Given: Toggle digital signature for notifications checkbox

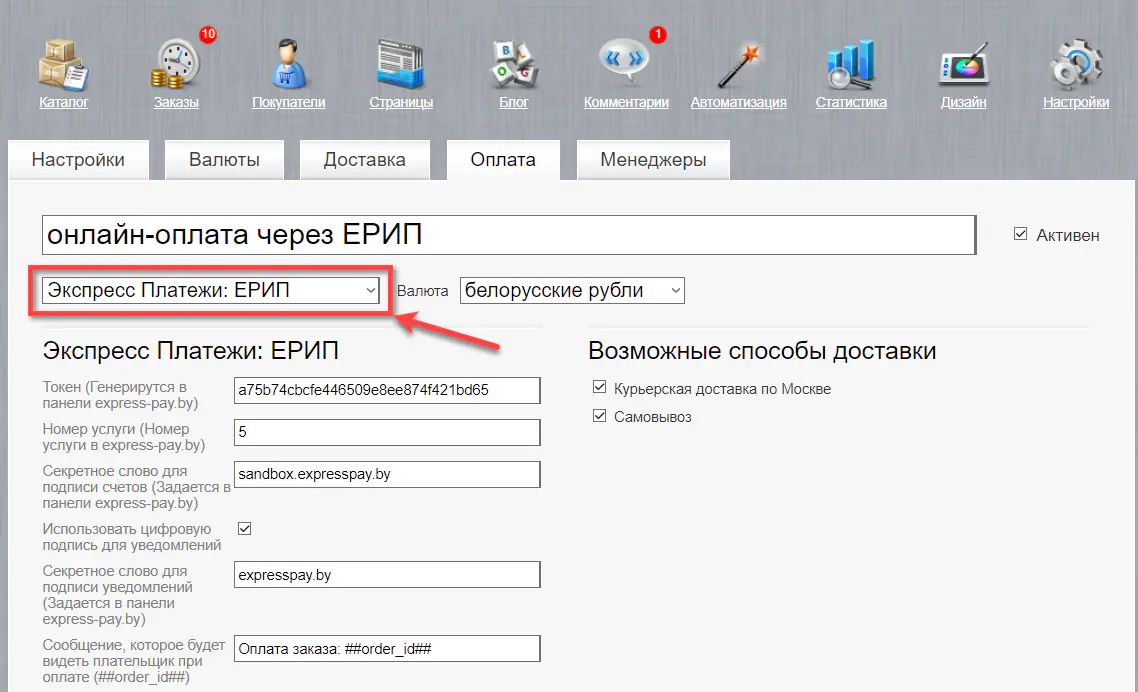Looking at the screenshot, I should (x=244, y=528).
